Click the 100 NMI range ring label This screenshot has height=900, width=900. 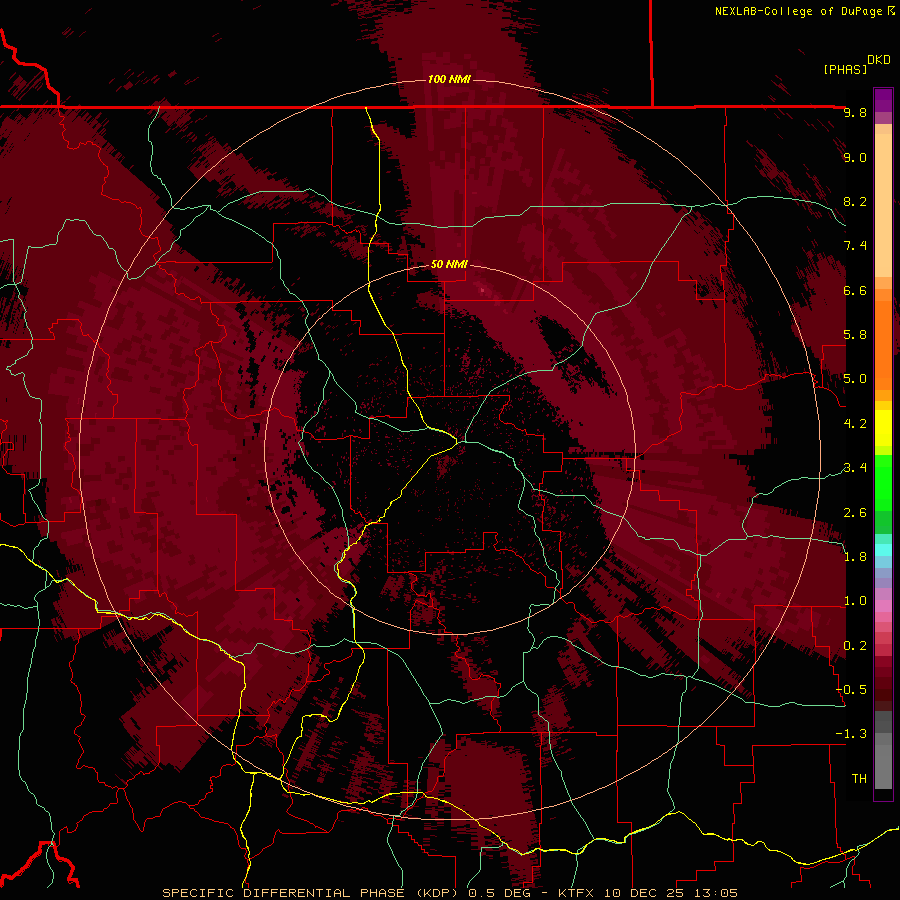coord(449,79)
